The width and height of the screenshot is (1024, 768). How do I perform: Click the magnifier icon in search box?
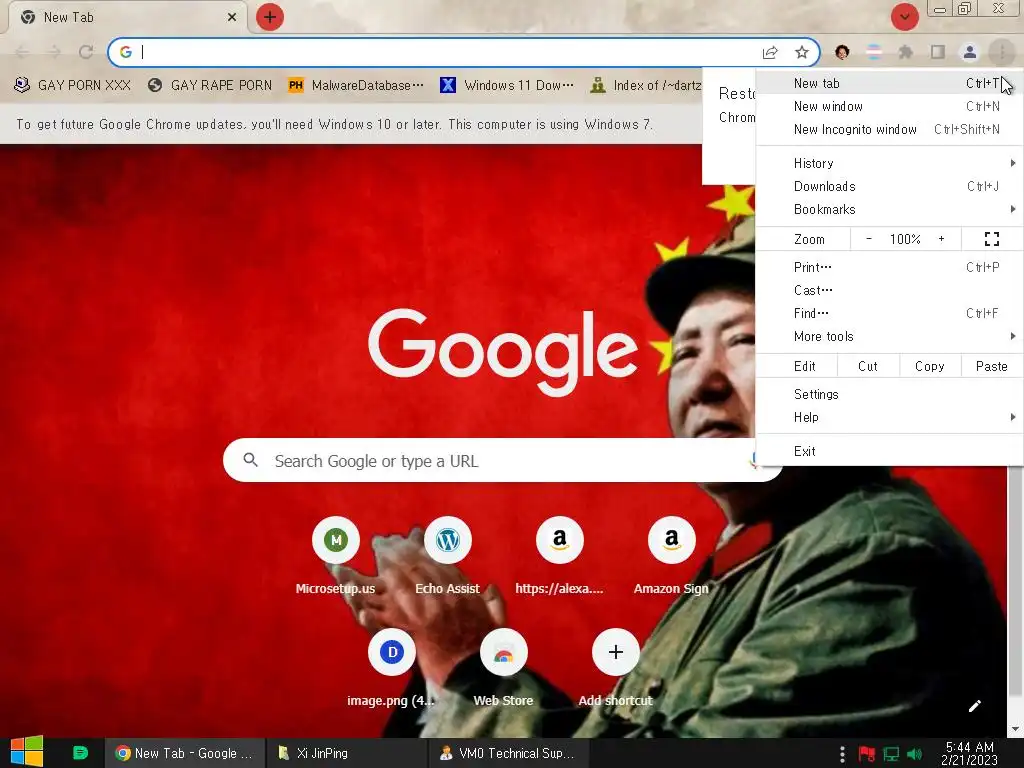click(x=251, y=460)
